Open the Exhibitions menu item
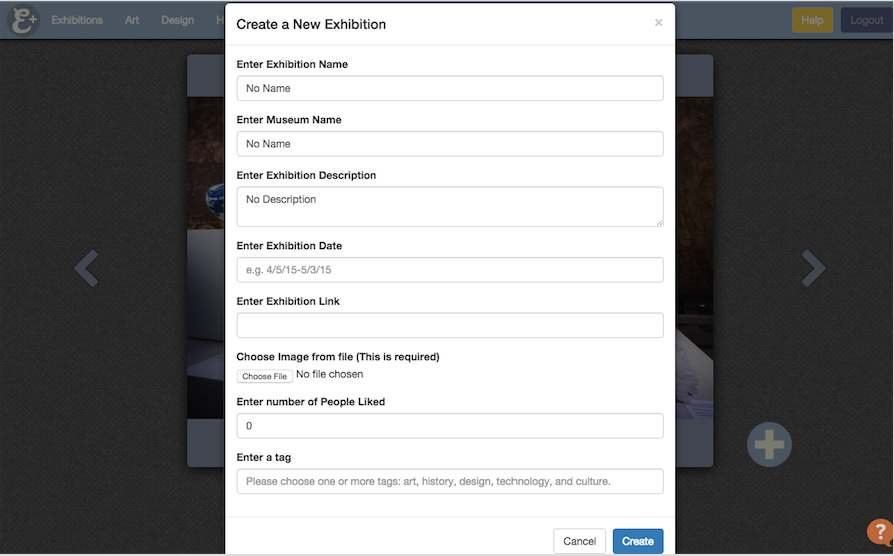The height and width of the screenshot is (556, 894). point(77,20)
